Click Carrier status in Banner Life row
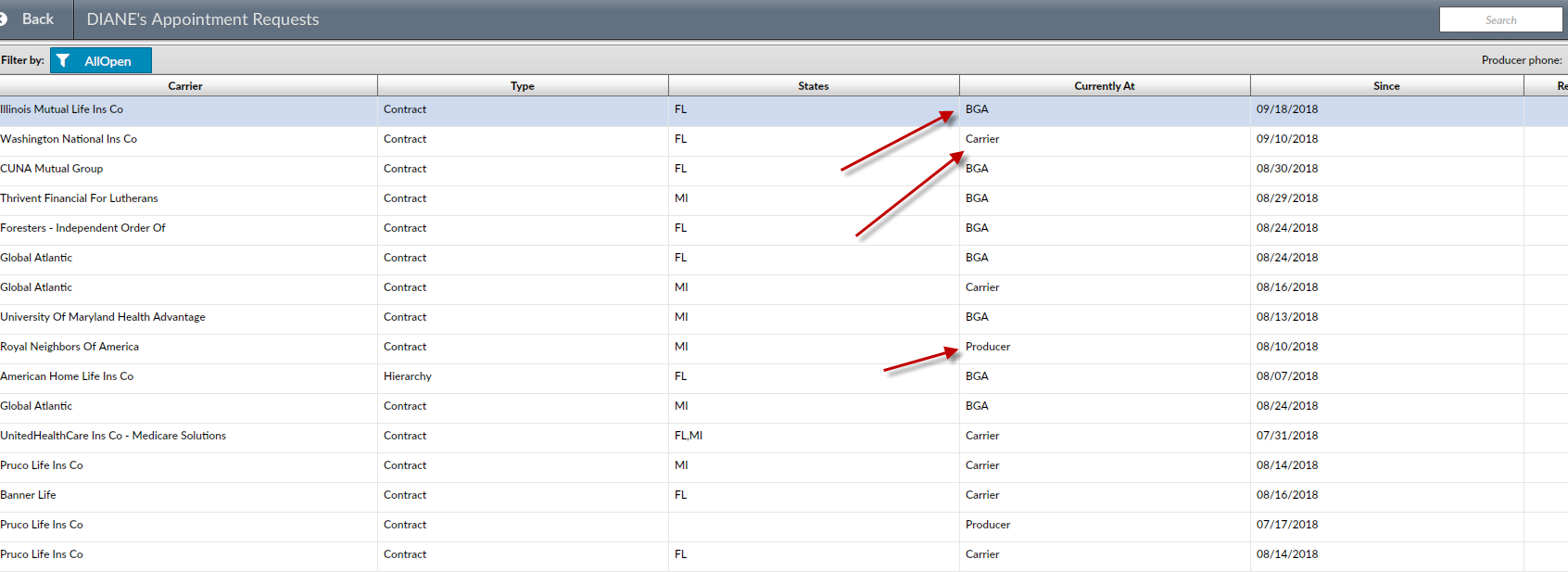The width and height of the screenshot is (1568, 572). pos(982,495)
